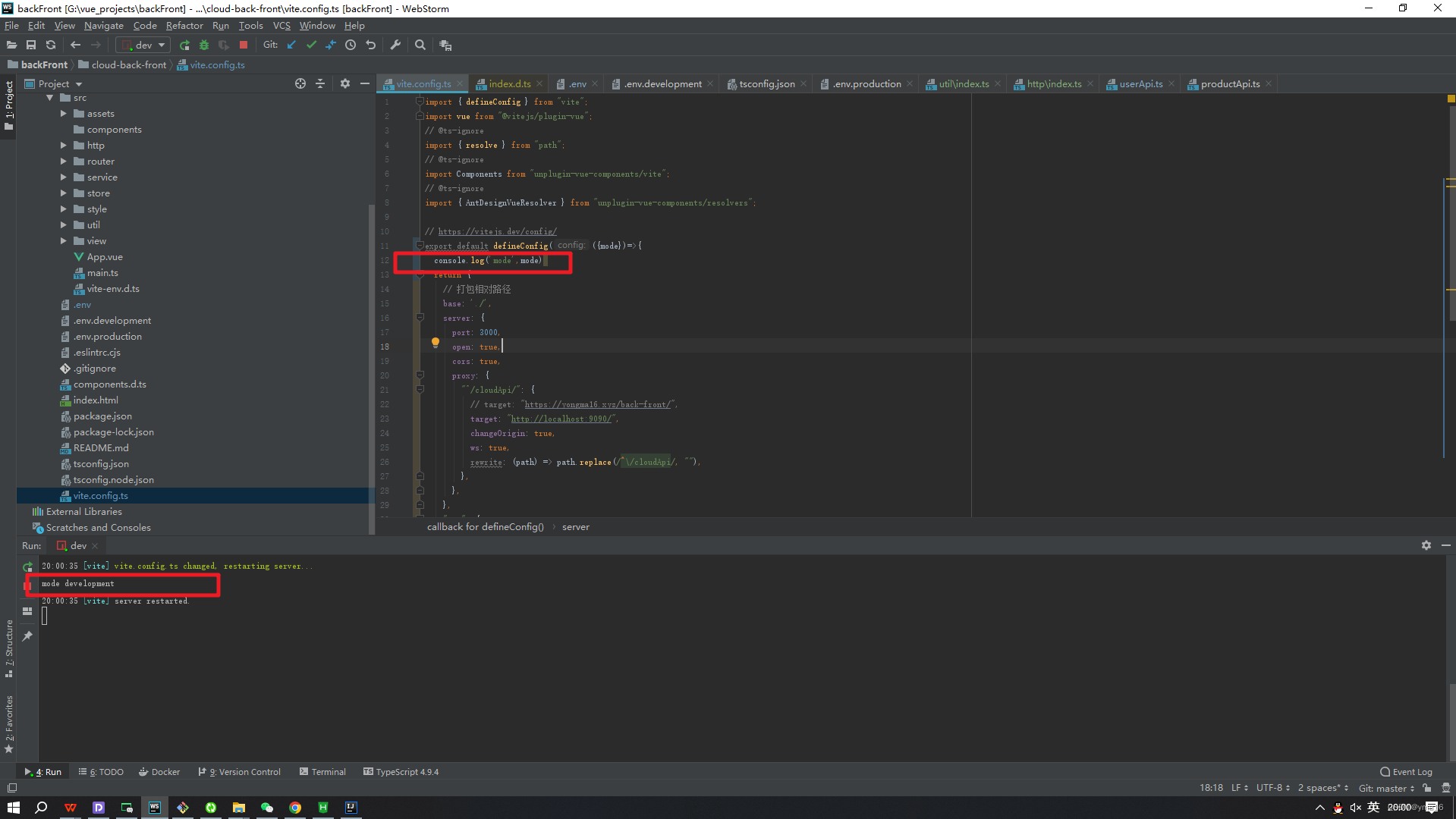Viewport: 1456px width, 819px height.
Task: Commit changes via the Git checkmark icon
Action: pyautogui.click(x=311, y=45)
